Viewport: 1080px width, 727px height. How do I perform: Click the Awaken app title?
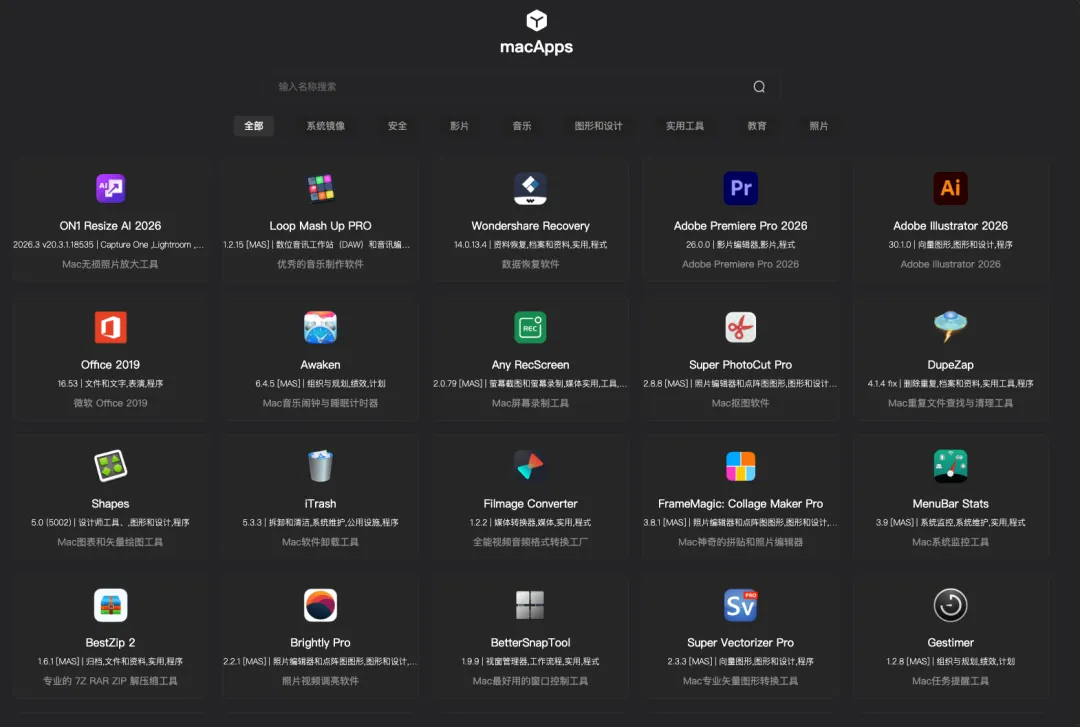pyautogui.click(x=320, y=365)
